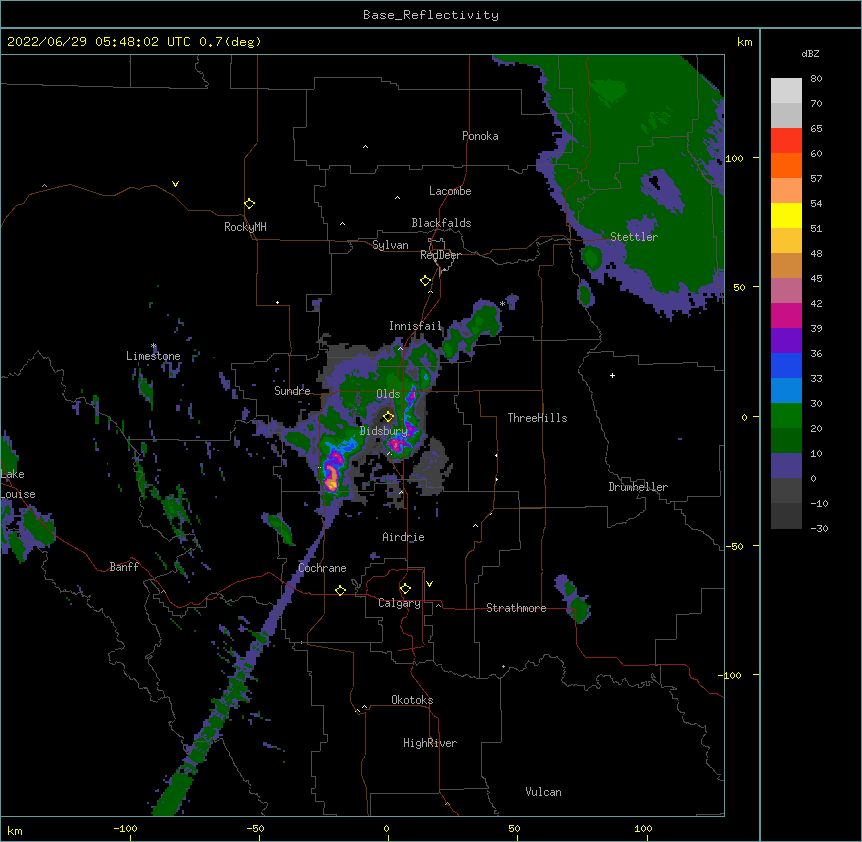Click the Lake Louise label

(x=16, y=484)
